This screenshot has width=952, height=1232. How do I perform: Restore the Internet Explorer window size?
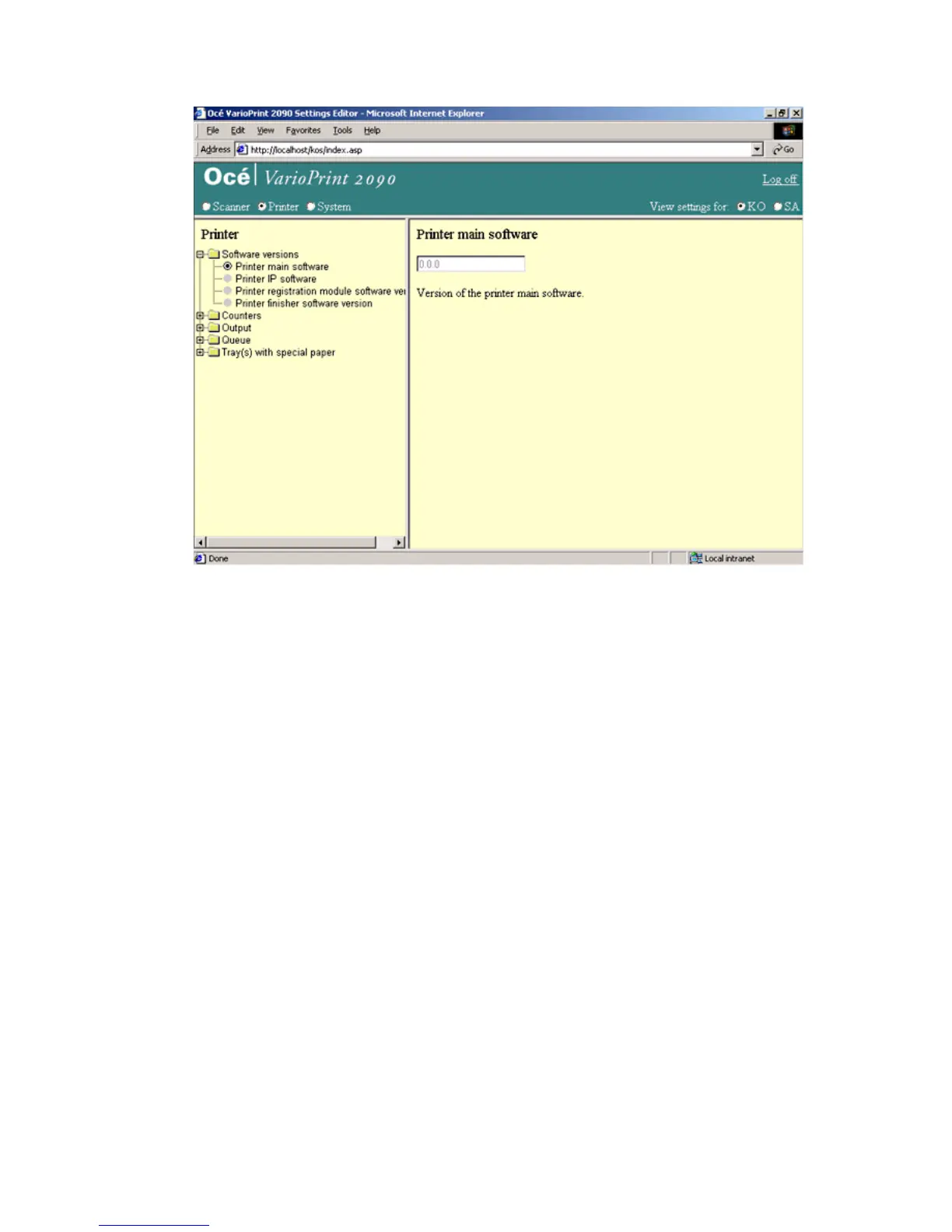782,113
